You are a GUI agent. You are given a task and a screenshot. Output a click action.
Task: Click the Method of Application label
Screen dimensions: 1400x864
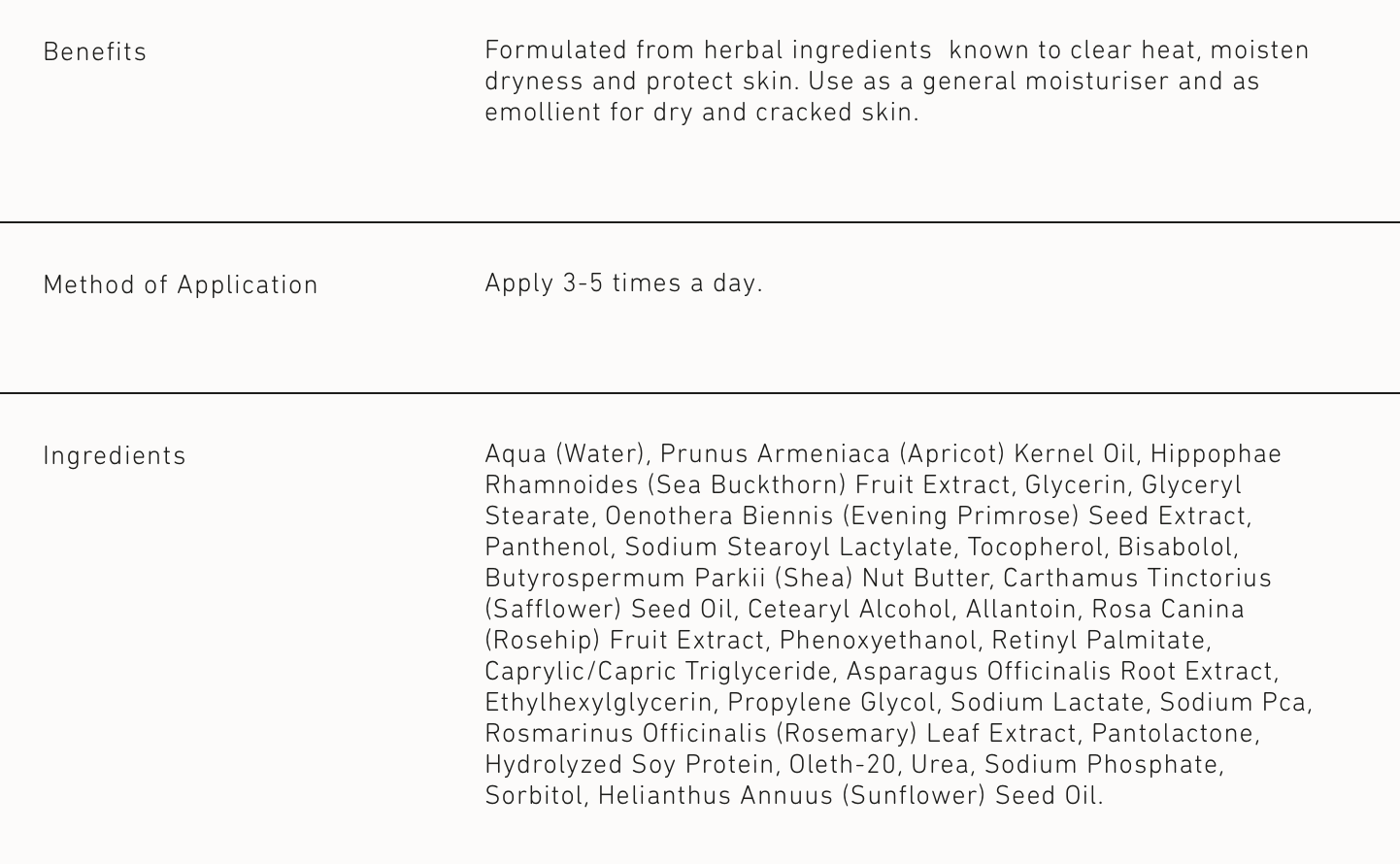181,285
